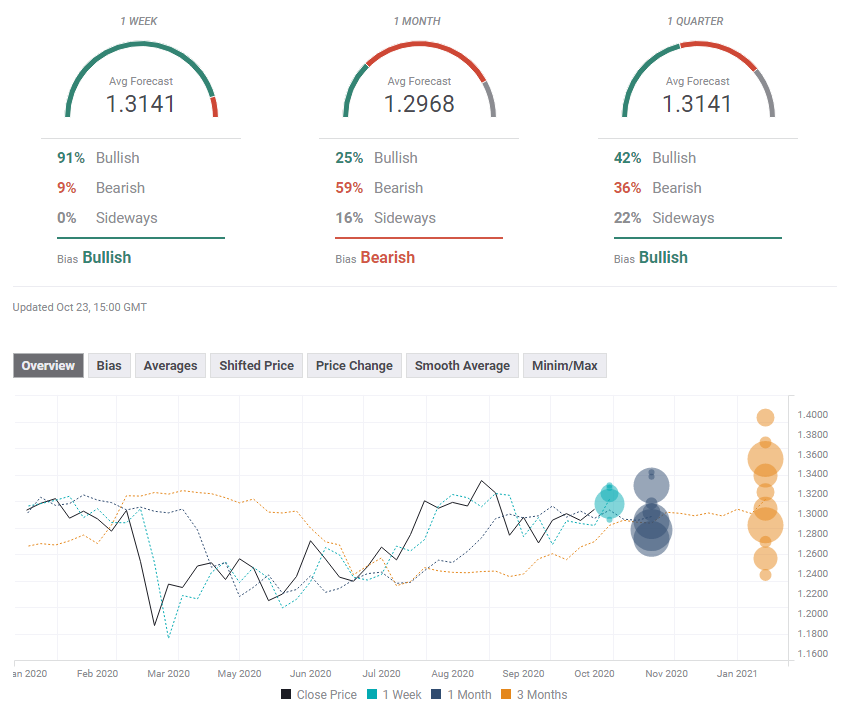Click the 9% Bearish value
Screen dimensions: 859x710
(66, 188)
